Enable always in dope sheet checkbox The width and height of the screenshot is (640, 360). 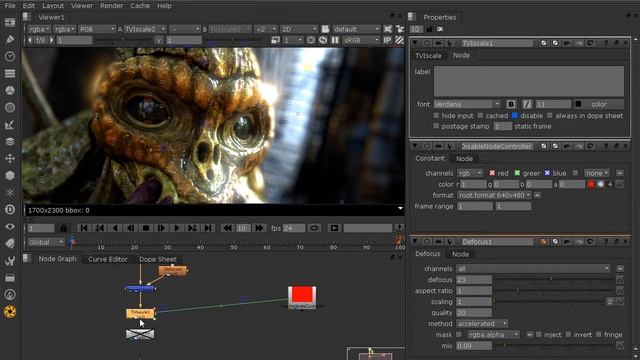(550, 116)
